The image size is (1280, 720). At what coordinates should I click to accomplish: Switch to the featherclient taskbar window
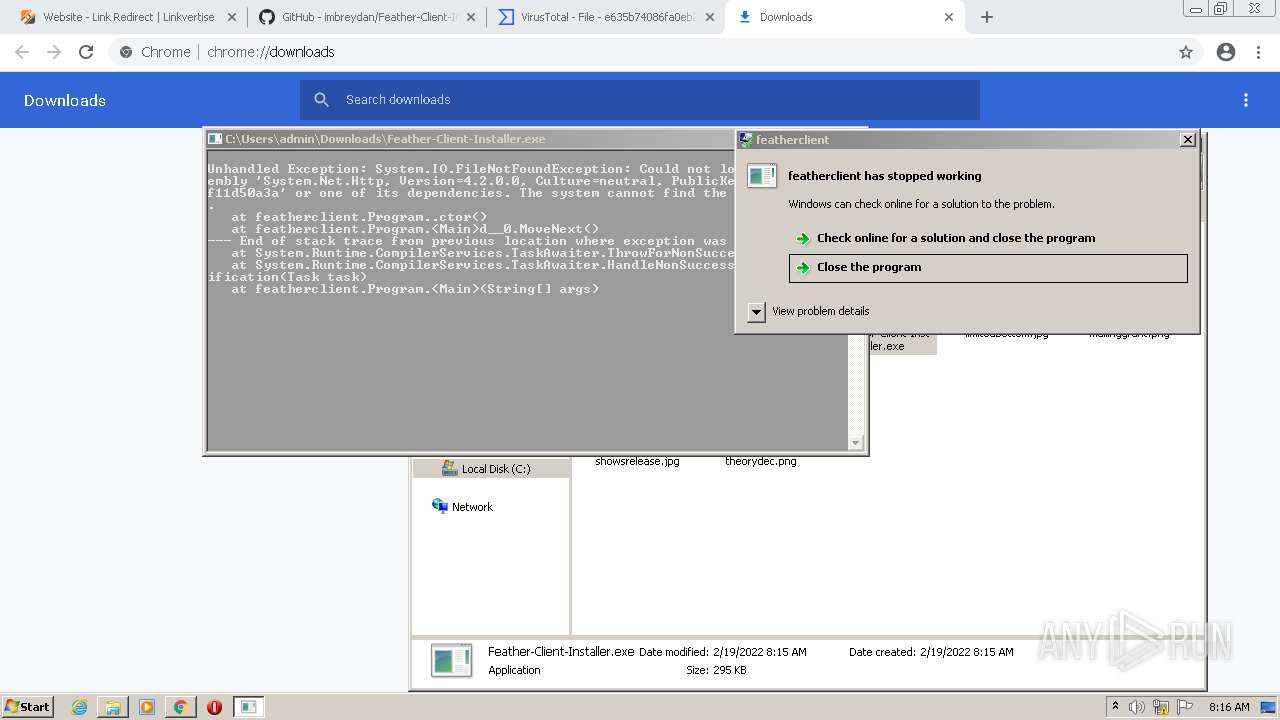coord(249,707)
